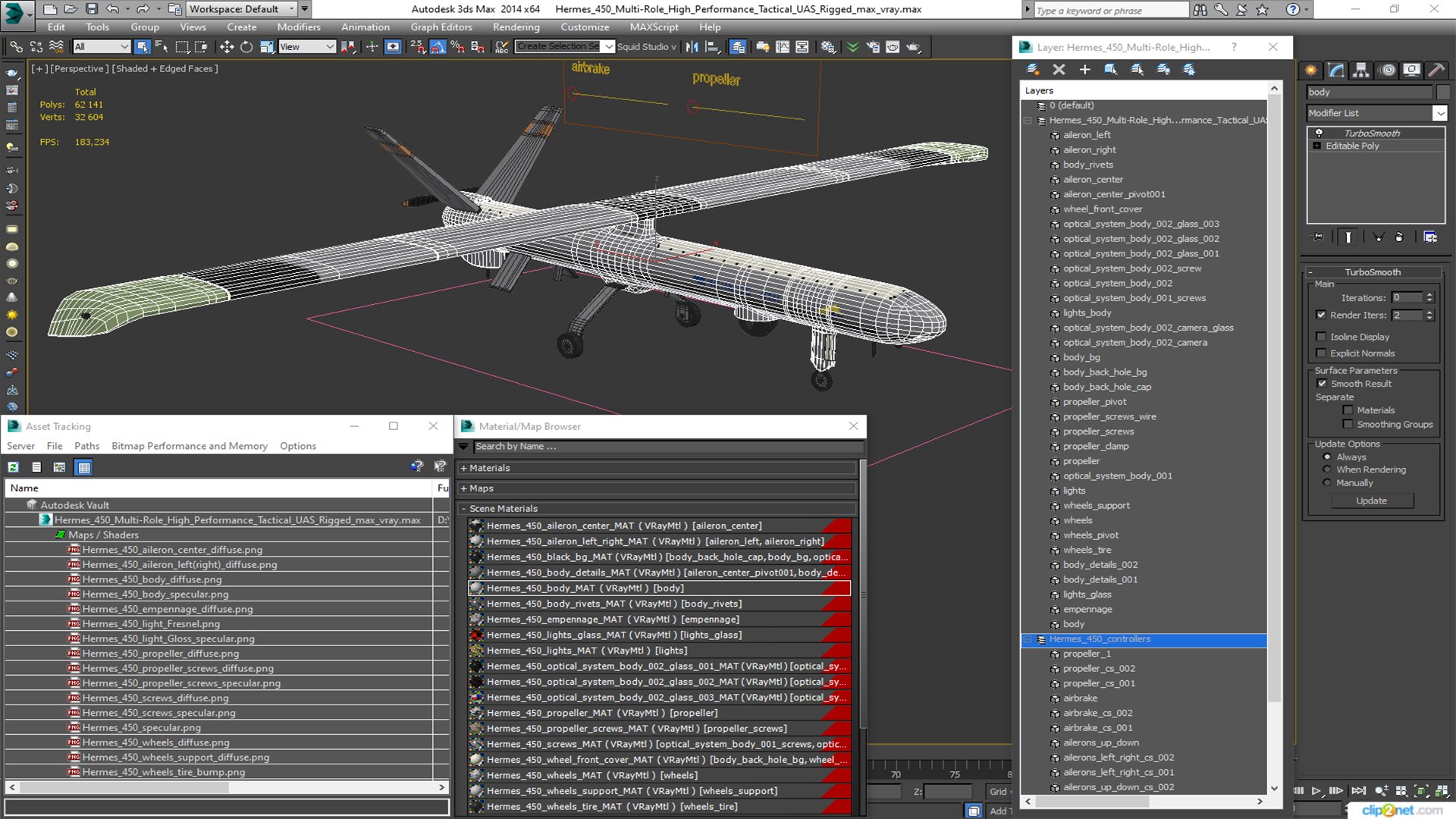Open the MAXScript menu

click(654, 27)
